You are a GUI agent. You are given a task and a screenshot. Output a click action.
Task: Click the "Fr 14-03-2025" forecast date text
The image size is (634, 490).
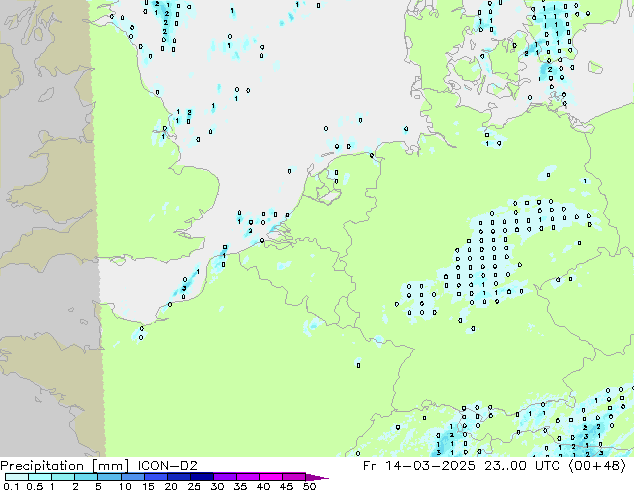click(419, 466)
